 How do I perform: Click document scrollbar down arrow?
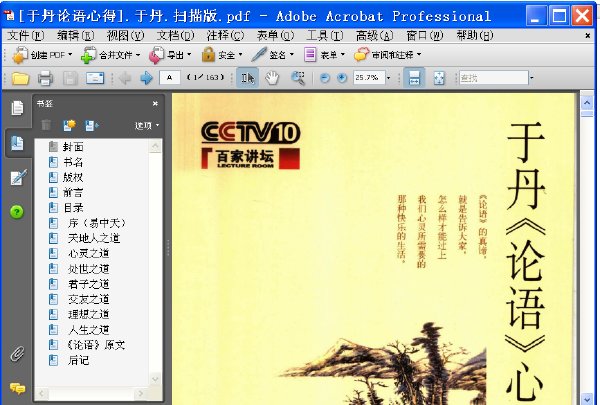[587, 398]
